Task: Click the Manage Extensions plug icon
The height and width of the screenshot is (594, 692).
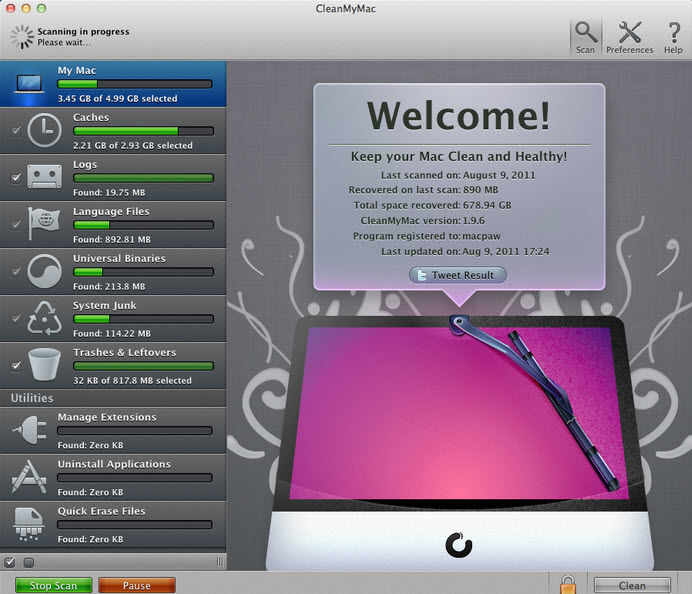Action: pos(30,429)
